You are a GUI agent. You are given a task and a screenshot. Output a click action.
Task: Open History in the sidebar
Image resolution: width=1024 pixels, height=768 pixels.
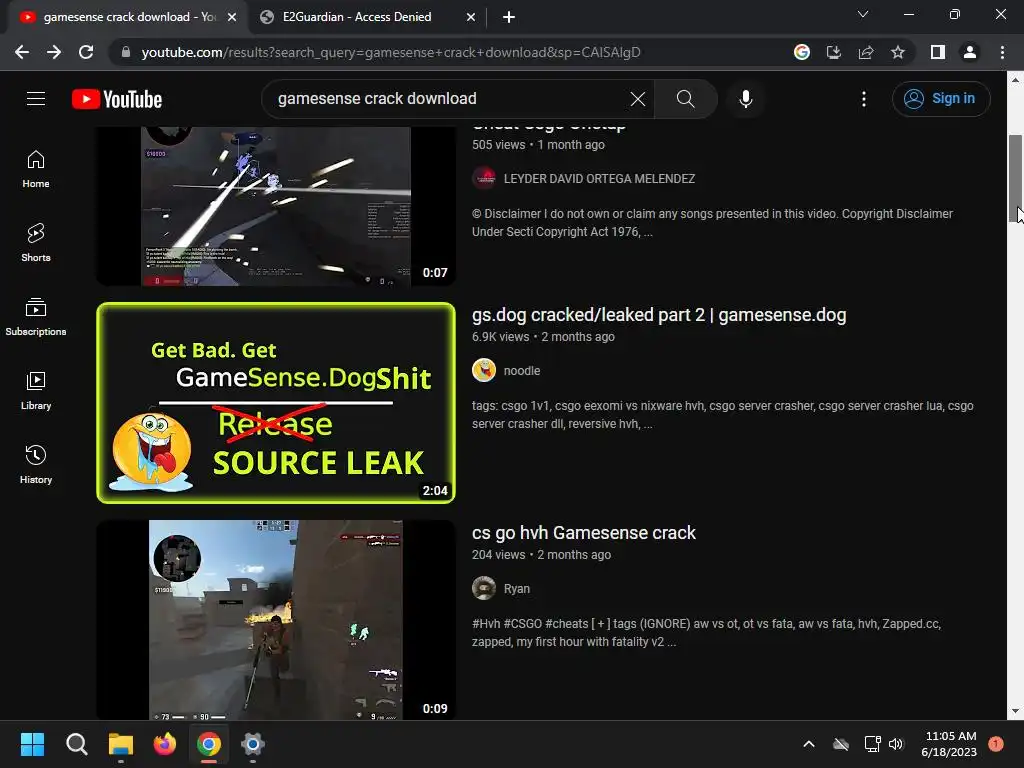tap(36, 464)
